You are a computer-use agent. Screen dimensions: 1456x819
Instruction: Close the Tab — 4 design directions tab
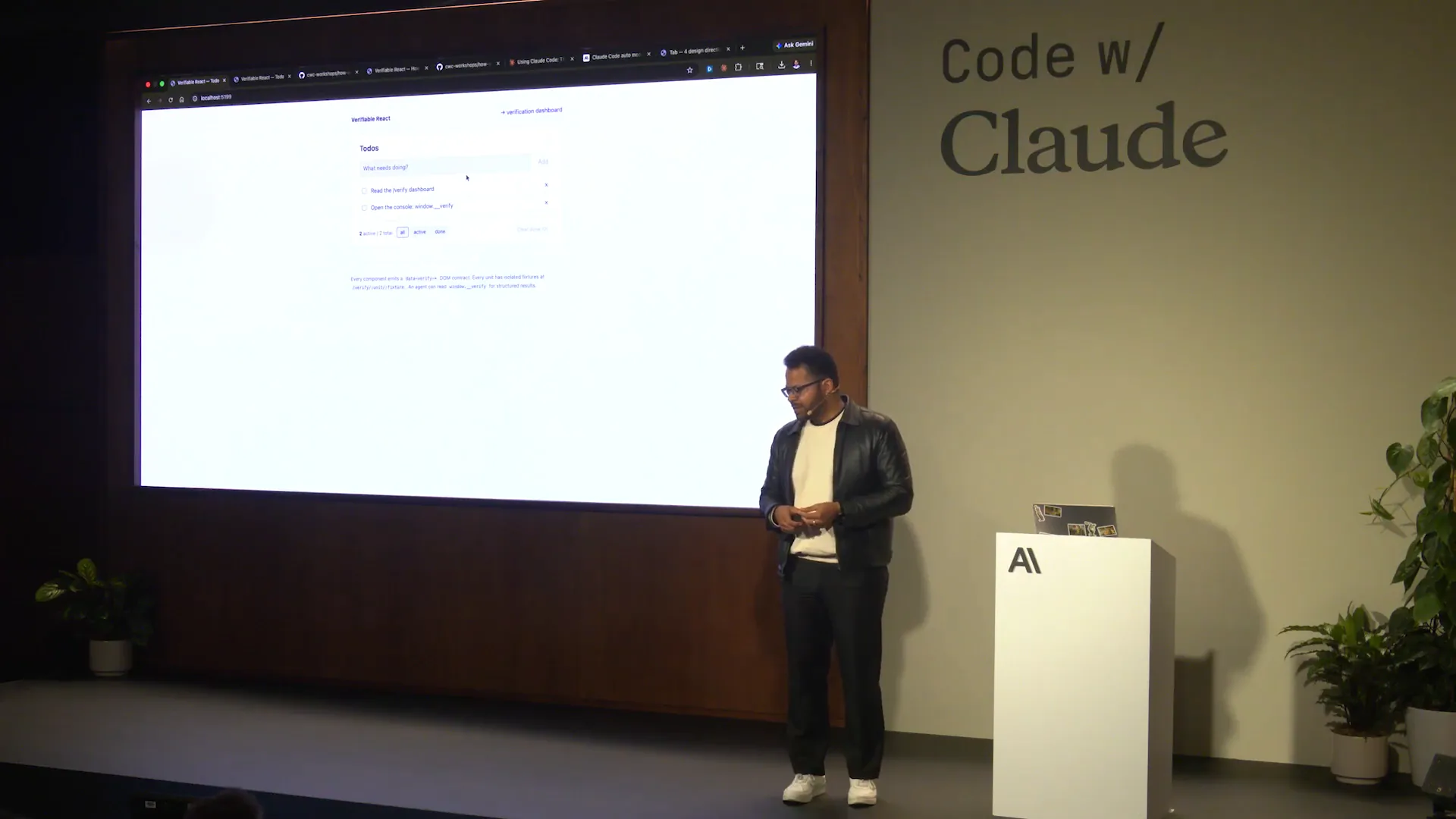[728, 49]
